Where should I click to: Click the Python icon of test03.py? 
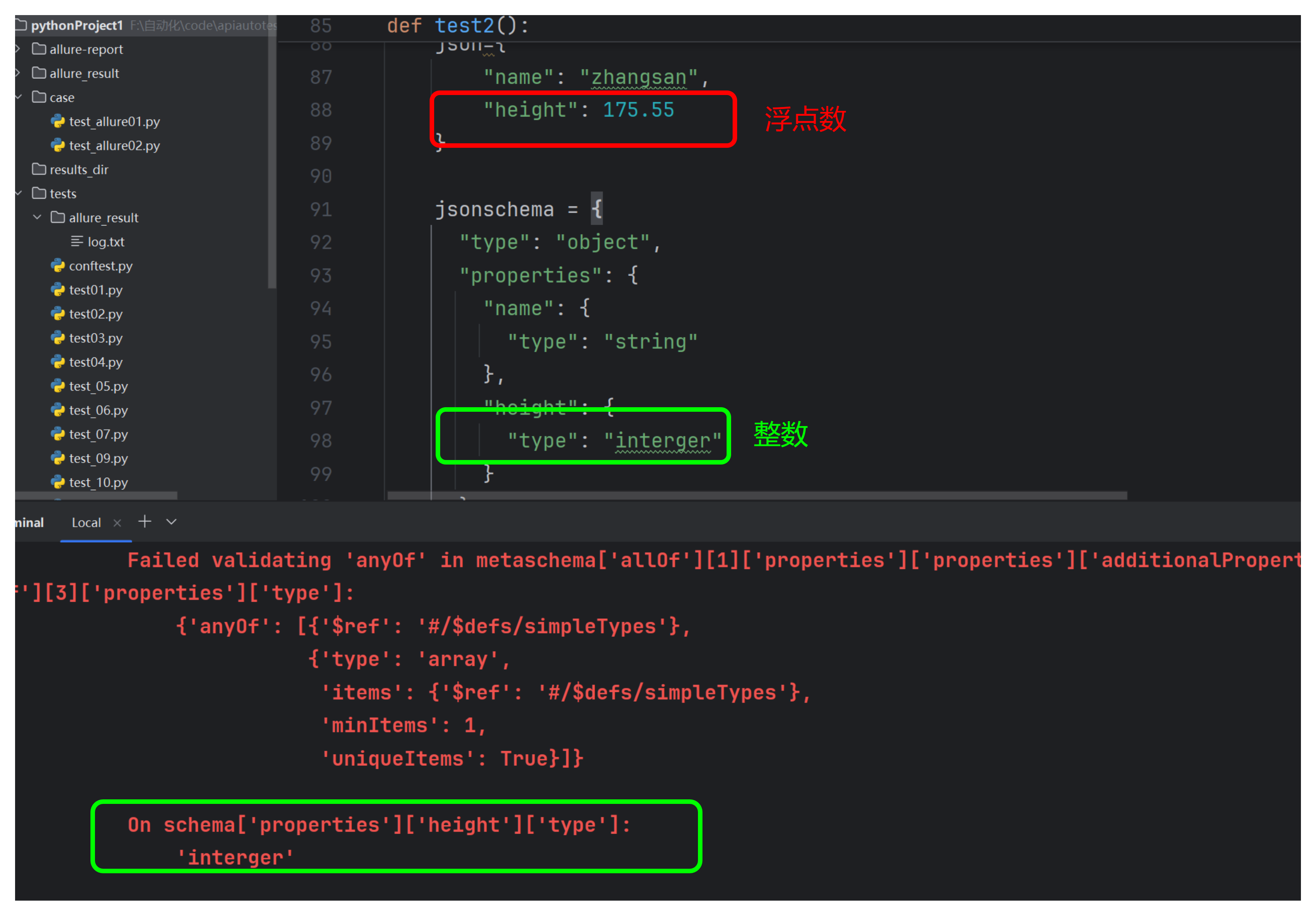[x=58, y=338]
